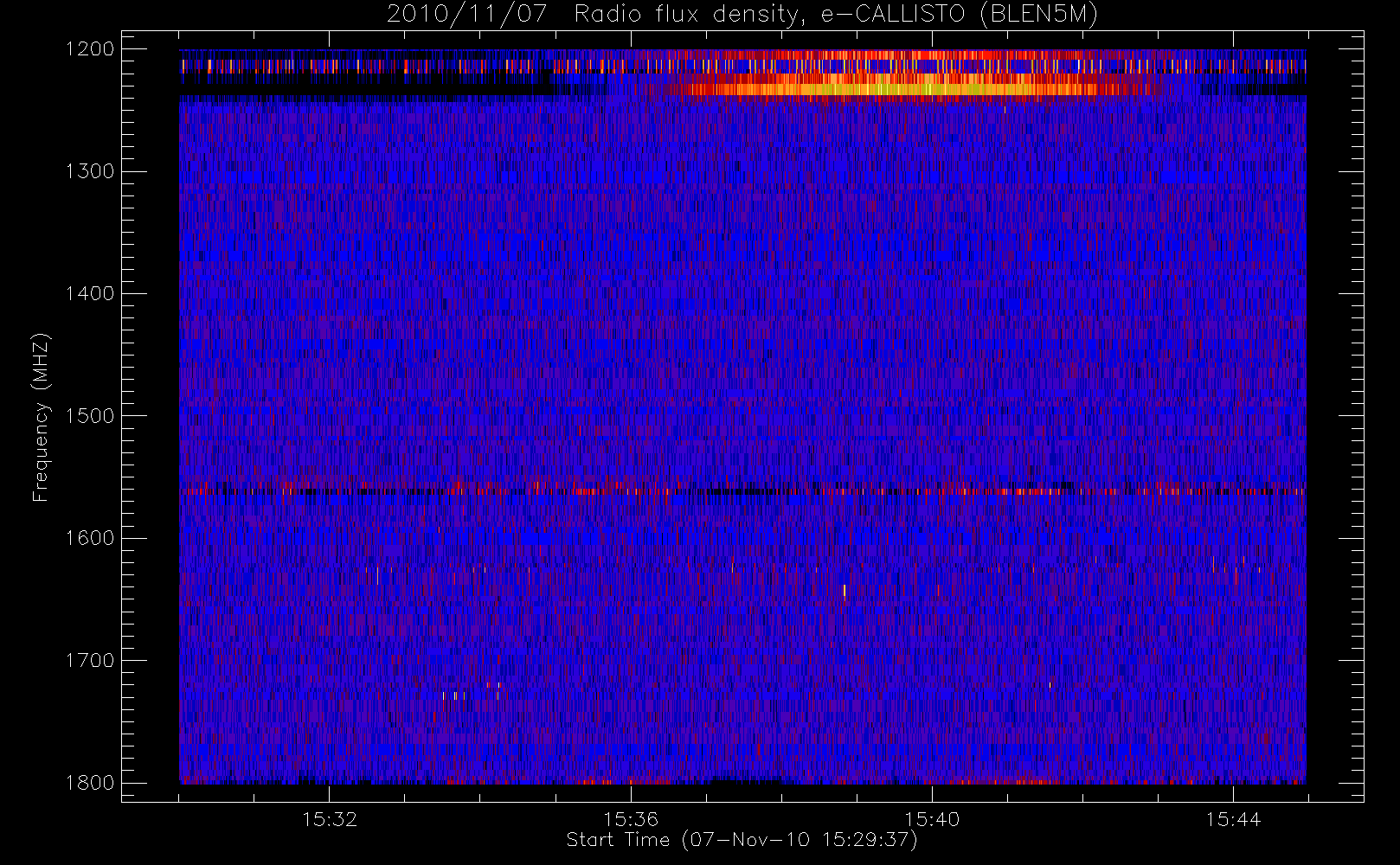Viewport: 1400px width, 865px height.
Task: Click the 15:36 time tick label
Action: pos(631,819)
